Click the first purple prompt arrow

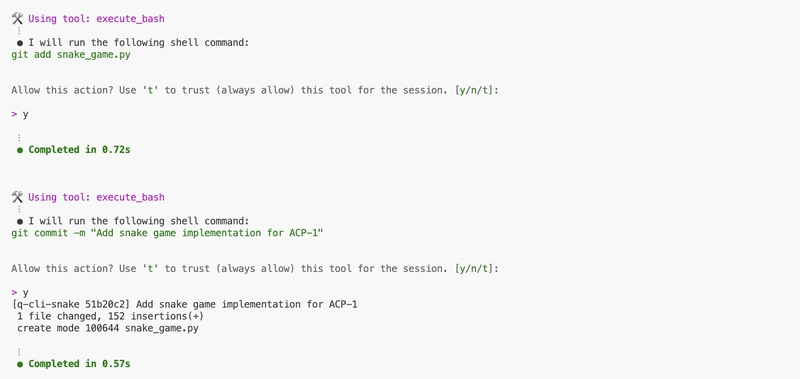[x=14, y=114]
